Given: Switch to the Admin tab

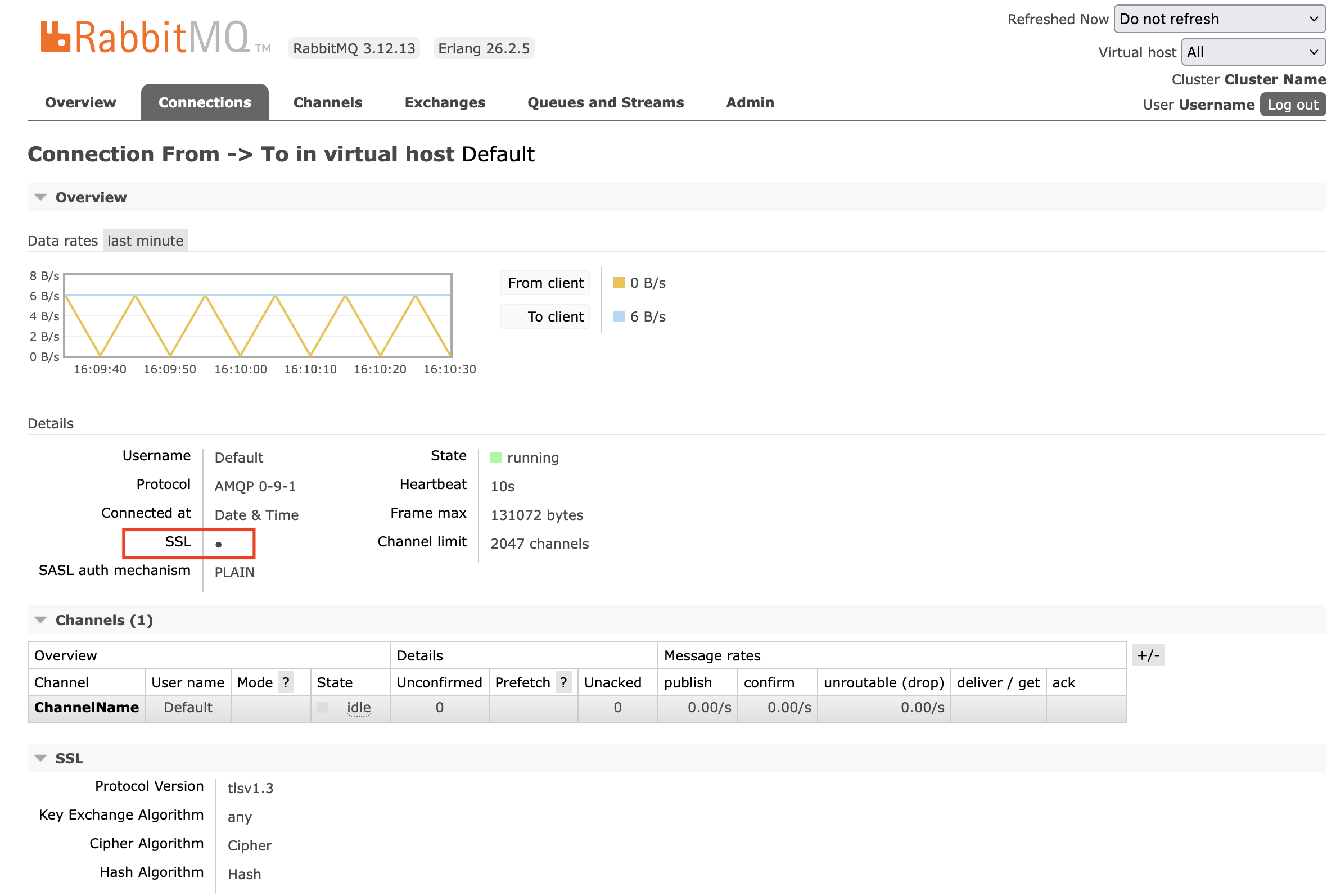Looking at the screenshot, I should tap(750, 102).
